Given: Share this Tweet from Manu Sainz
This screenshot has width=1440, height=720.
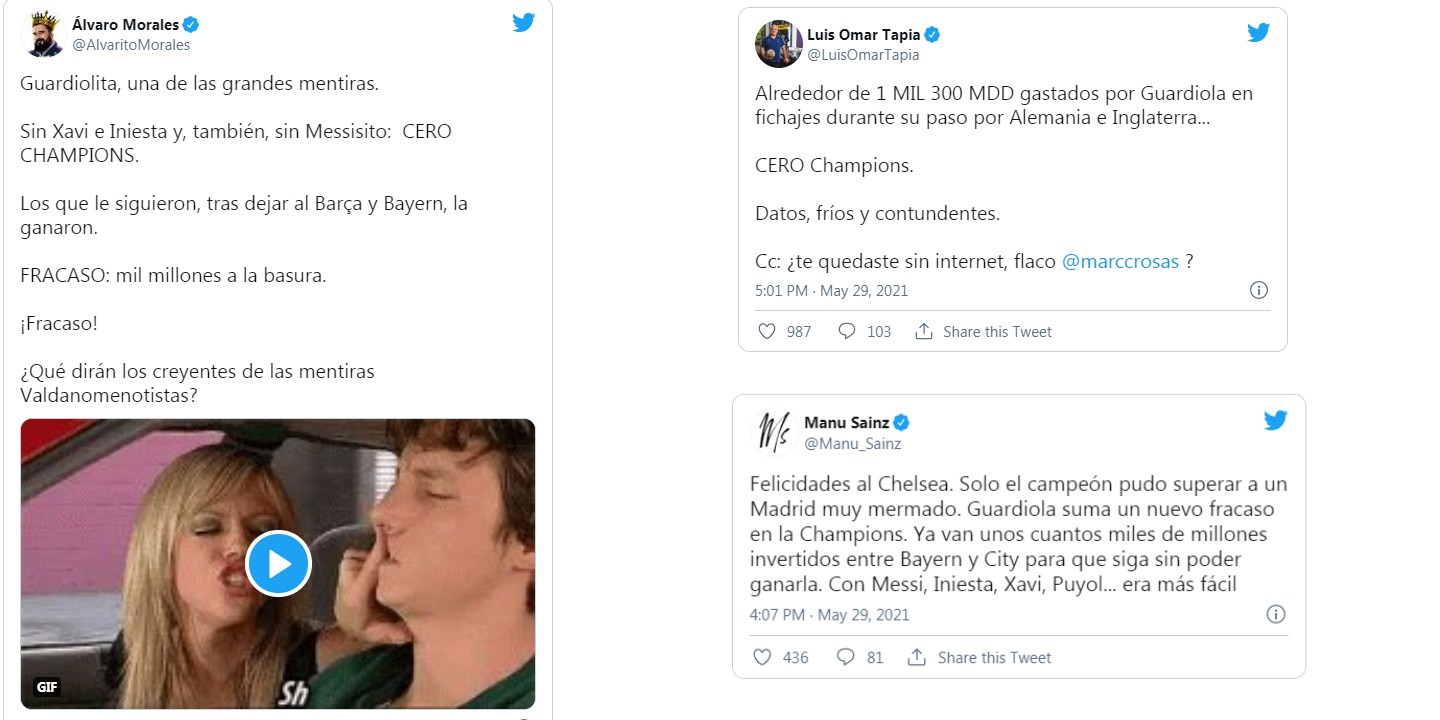Looking at the screenshot, I should coord(979,657).
